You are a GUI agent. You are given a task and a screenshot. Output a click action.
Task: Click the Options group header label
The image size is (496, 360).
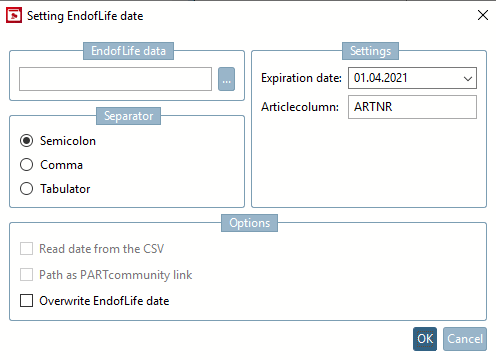point(249,223)
